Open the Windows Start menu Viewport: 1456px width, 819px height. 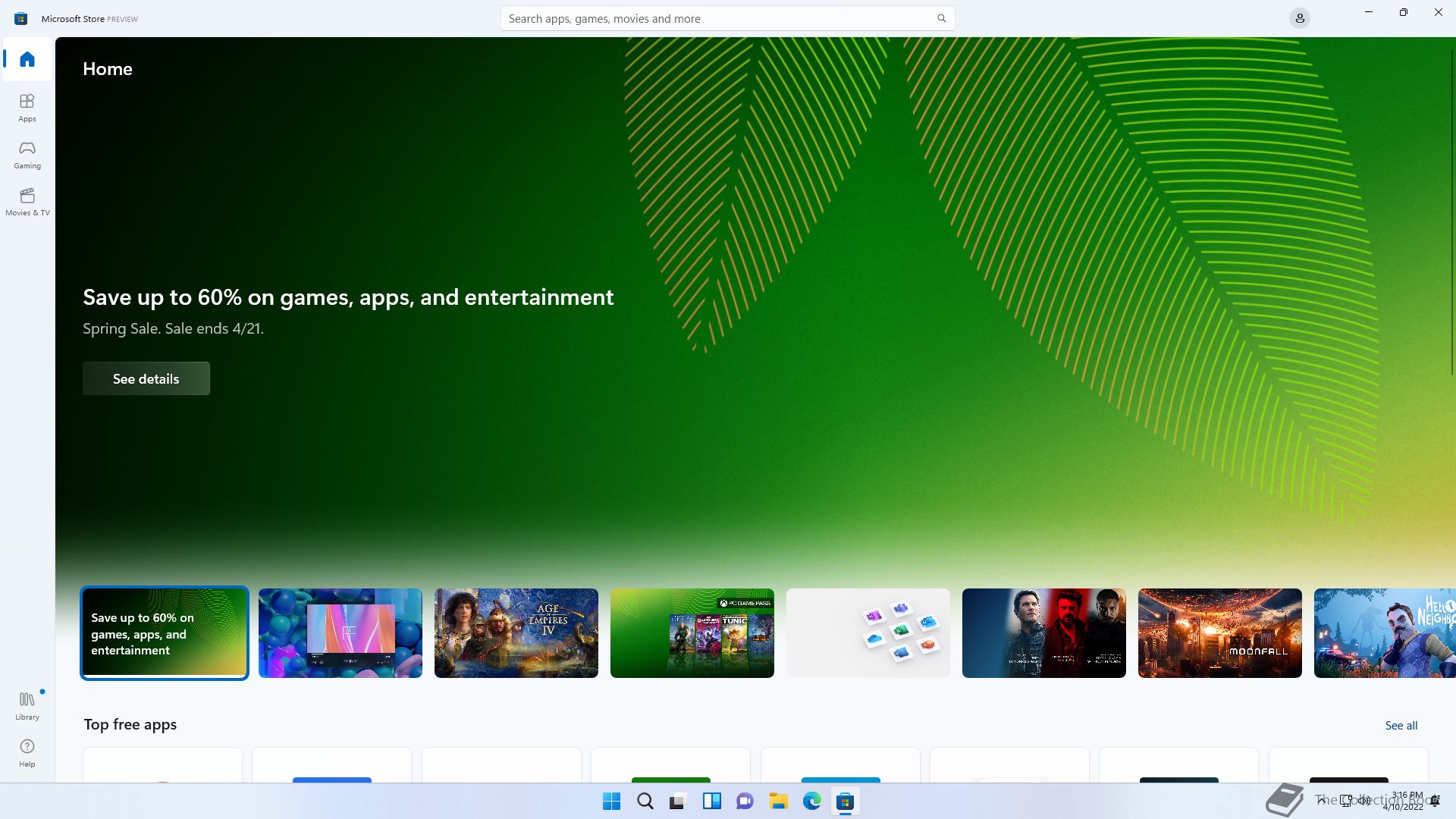coord(611,801)
